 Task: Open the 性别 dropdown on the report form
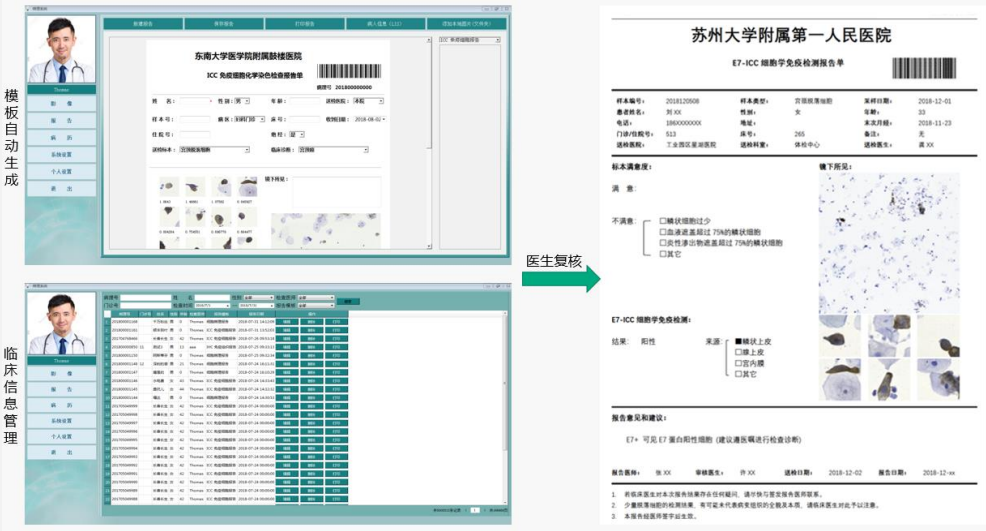tap(242, 101)
